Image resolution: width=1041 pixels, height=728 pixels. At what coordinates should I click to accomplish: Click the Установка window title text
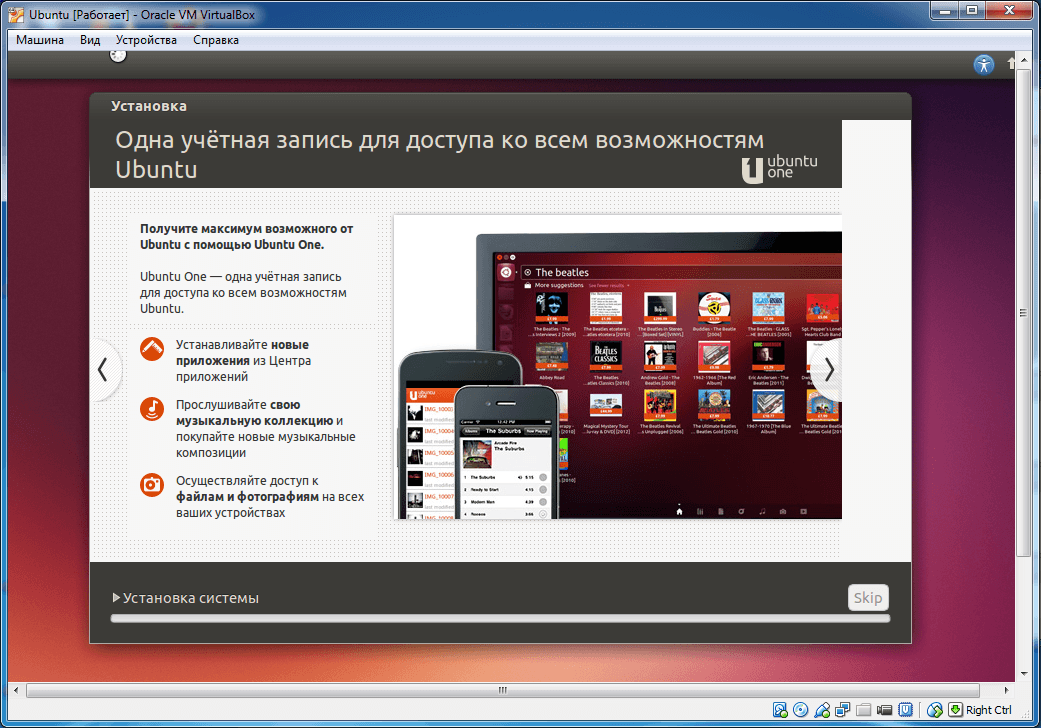[149, 106]
